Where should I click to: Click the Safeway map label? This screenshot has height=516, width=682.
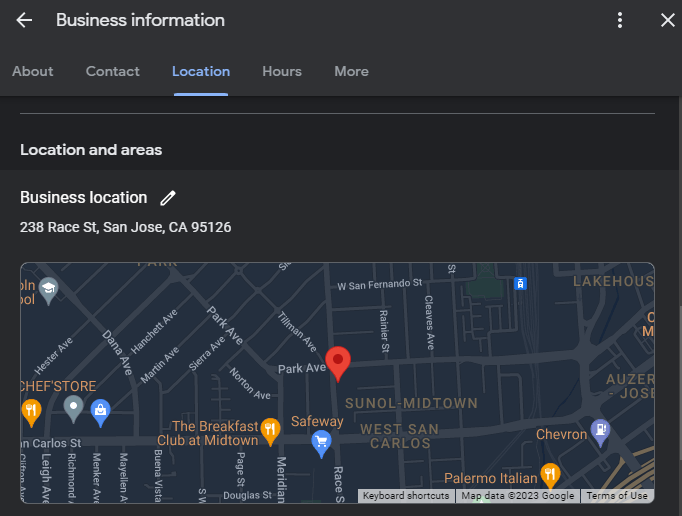(x=317, y=421)
